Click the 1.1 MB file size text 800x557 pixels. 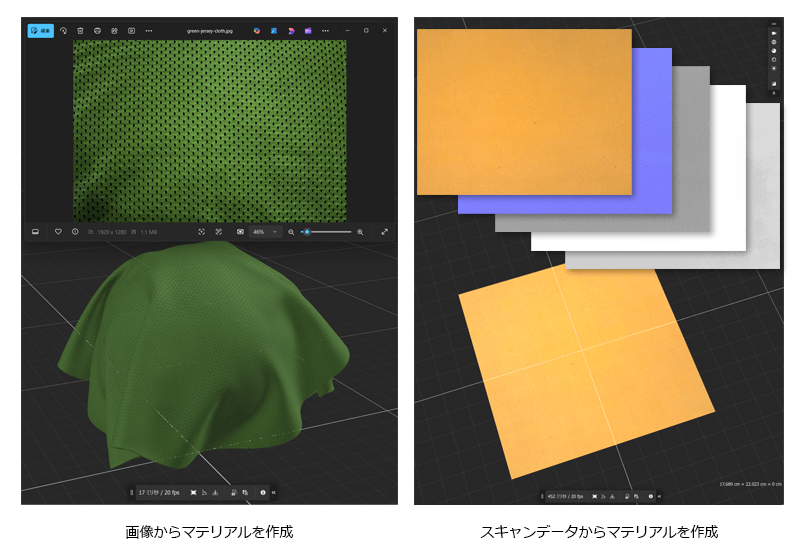pos(149,232)
